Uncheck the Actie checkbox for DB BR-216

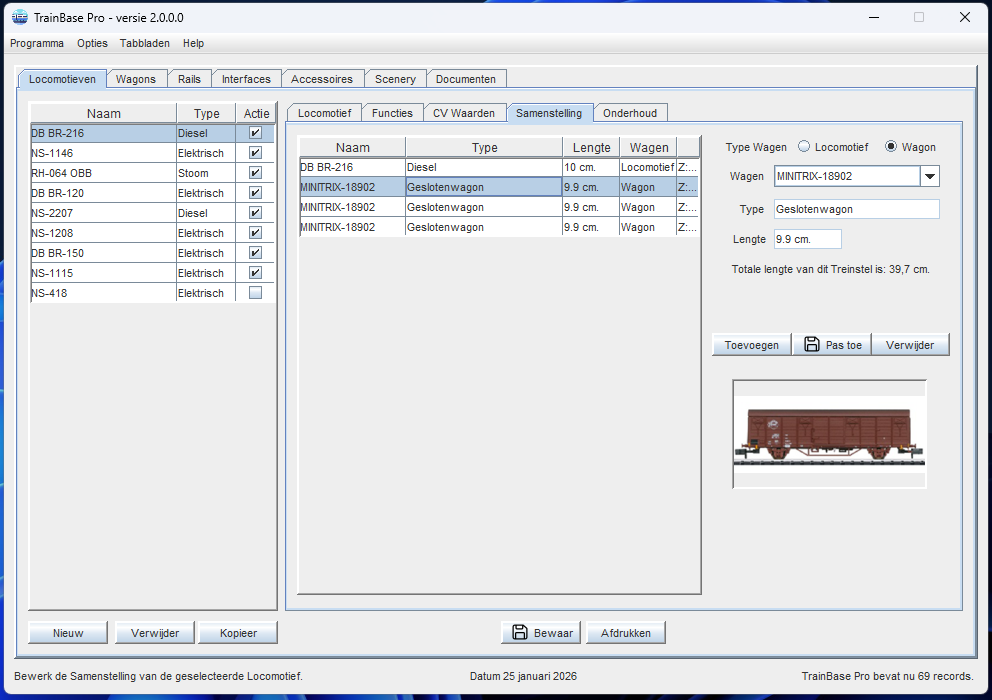256,132
